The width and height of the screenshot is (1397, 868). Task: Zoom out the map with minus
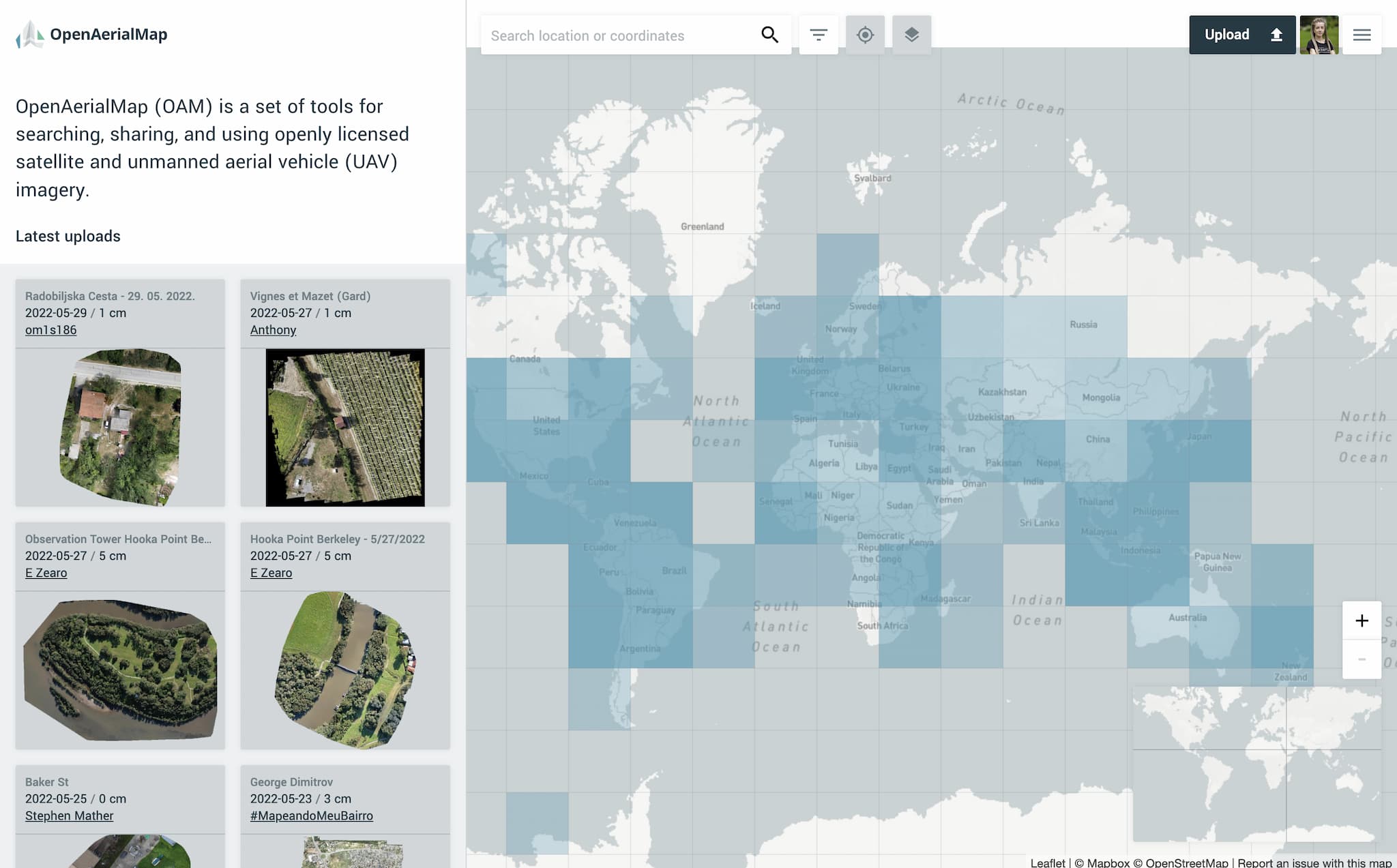tap(1362, 659)
